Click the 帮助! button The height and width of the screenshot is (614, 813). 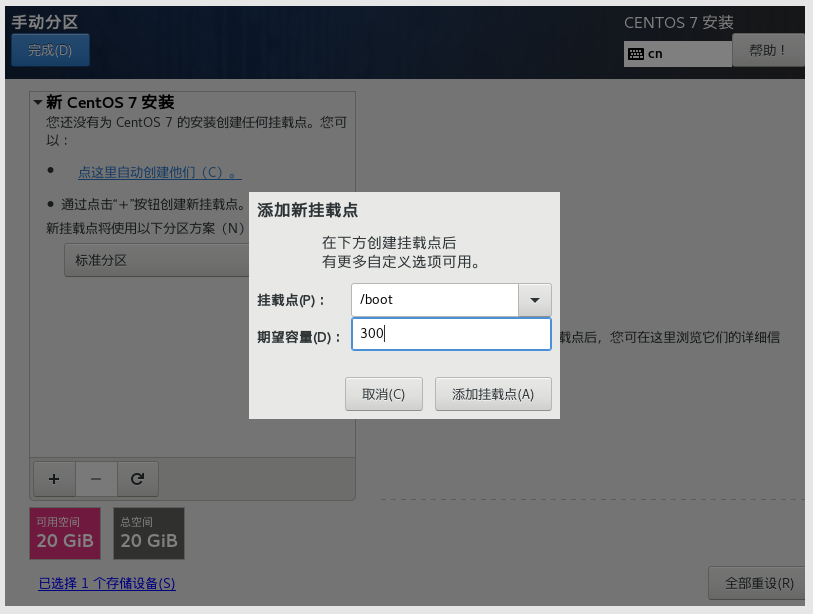(x=768, y=50)
